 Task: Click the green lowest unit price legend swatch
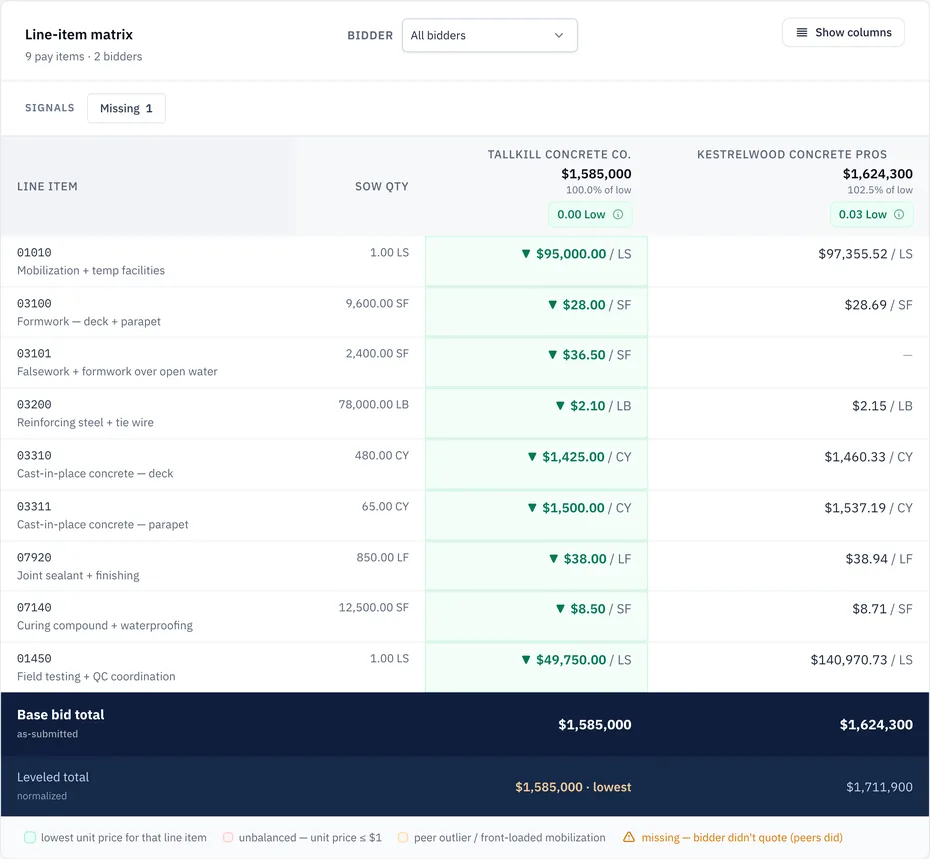tap(30, 838)
